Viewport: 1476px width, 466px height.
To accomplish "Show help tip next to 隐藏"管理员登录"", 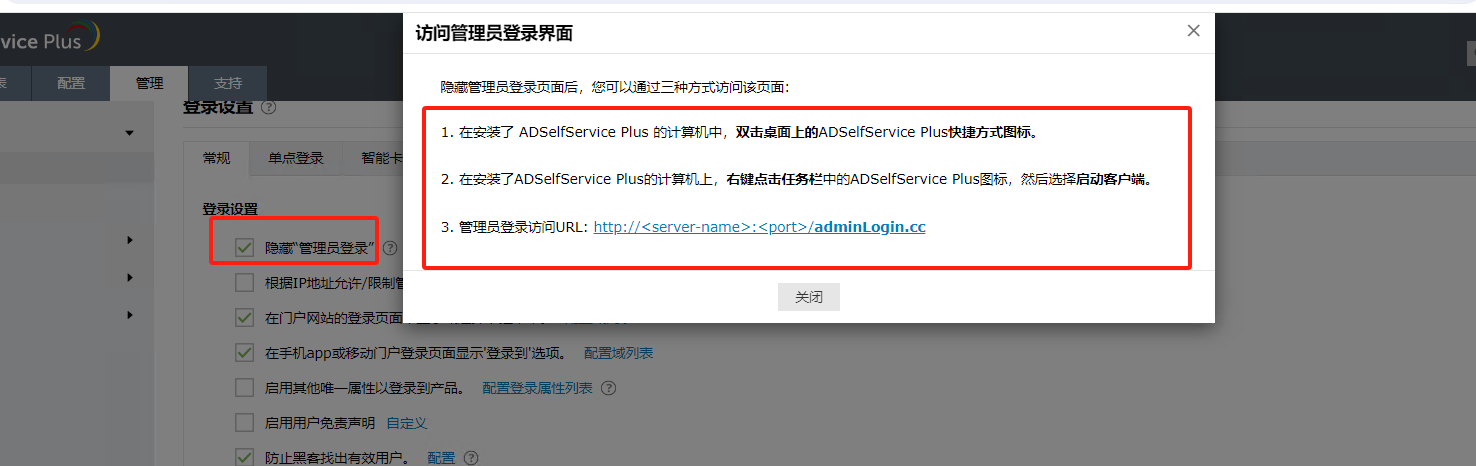I will click(x=390, y=248).
